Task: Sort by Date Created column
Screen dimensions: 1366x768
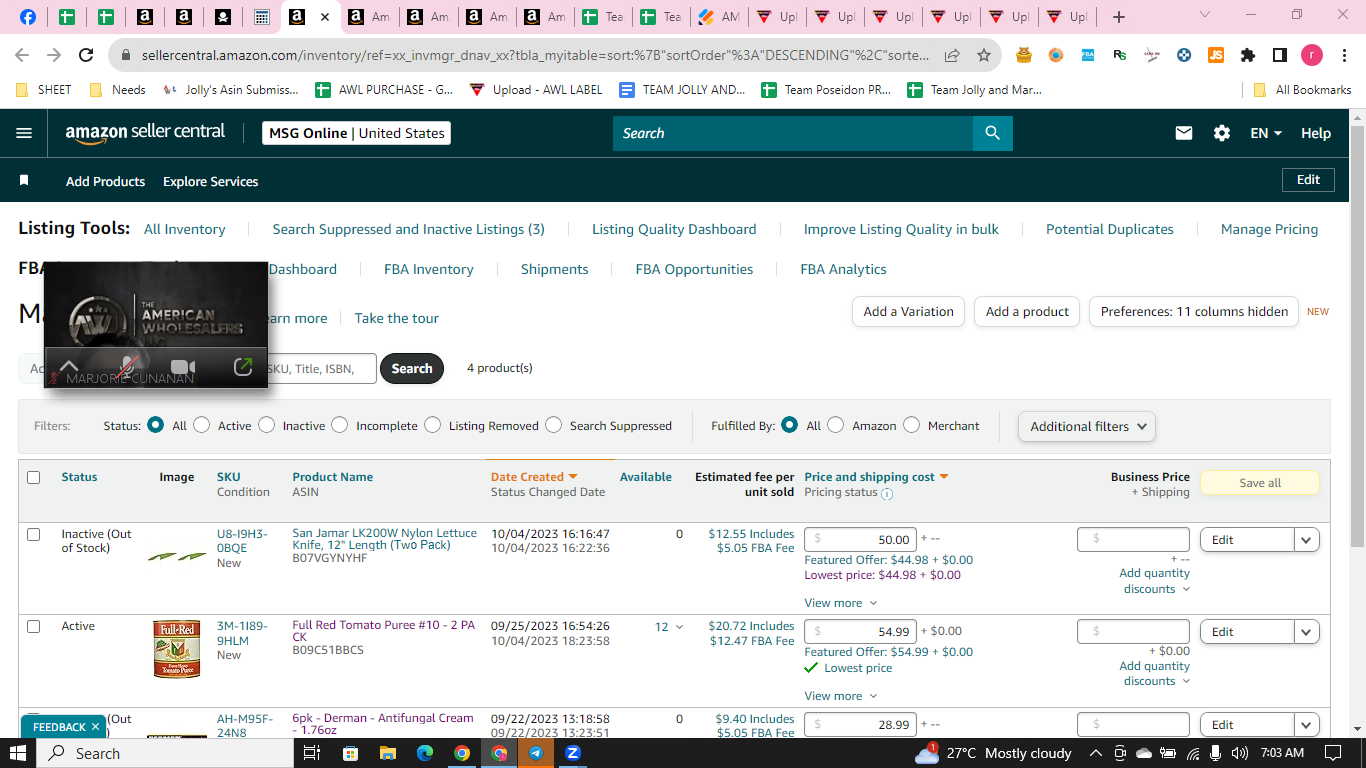Action: [x=534, y=477]
